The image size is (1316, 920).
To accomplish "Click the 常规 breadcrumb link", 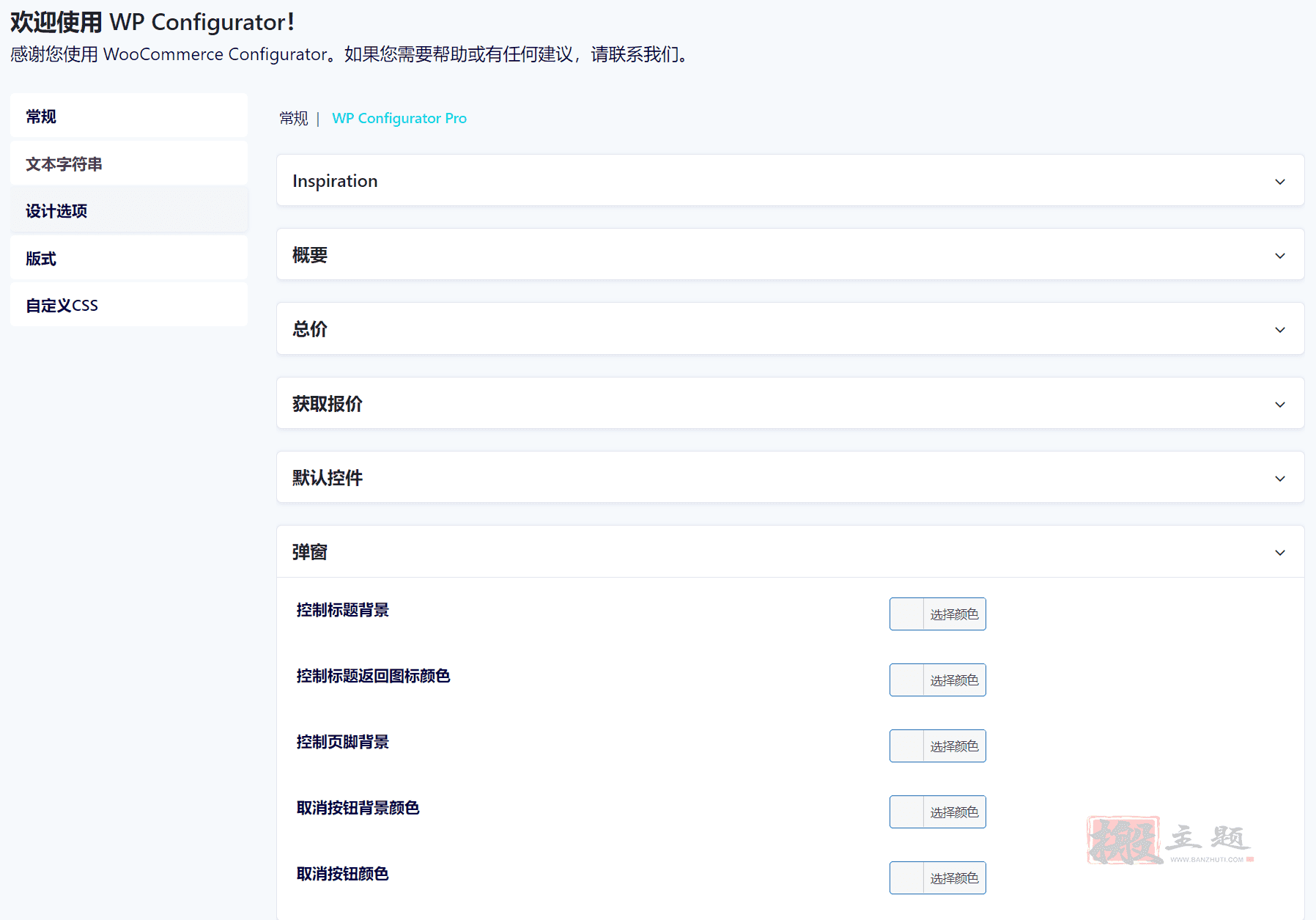I will point(294,118).
